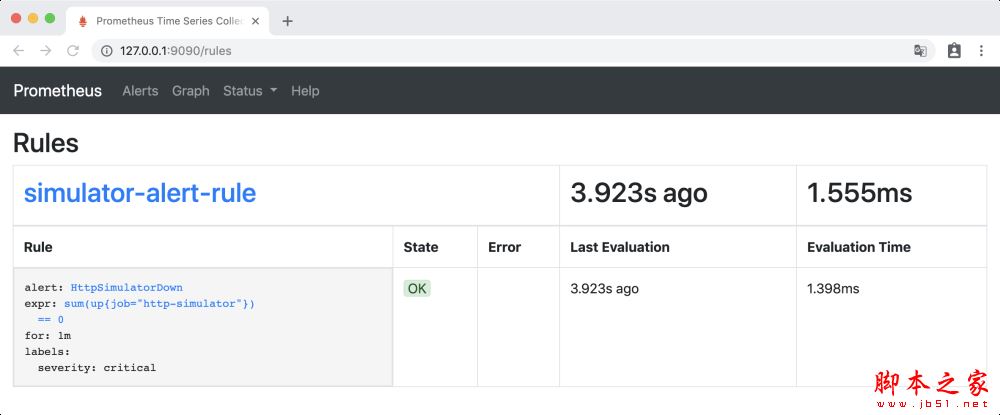Click the Prometheus brand logo text
Screen dimensions: 1000x415
[57, 91]
